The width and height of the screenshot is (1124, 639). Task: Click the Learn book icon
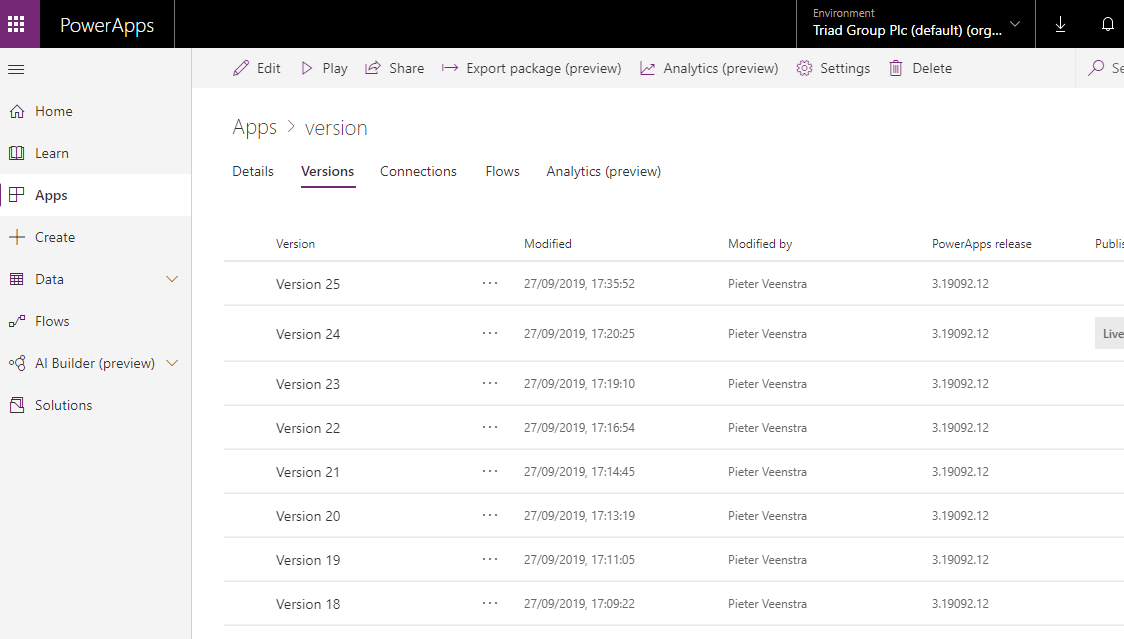coord(17,153)
